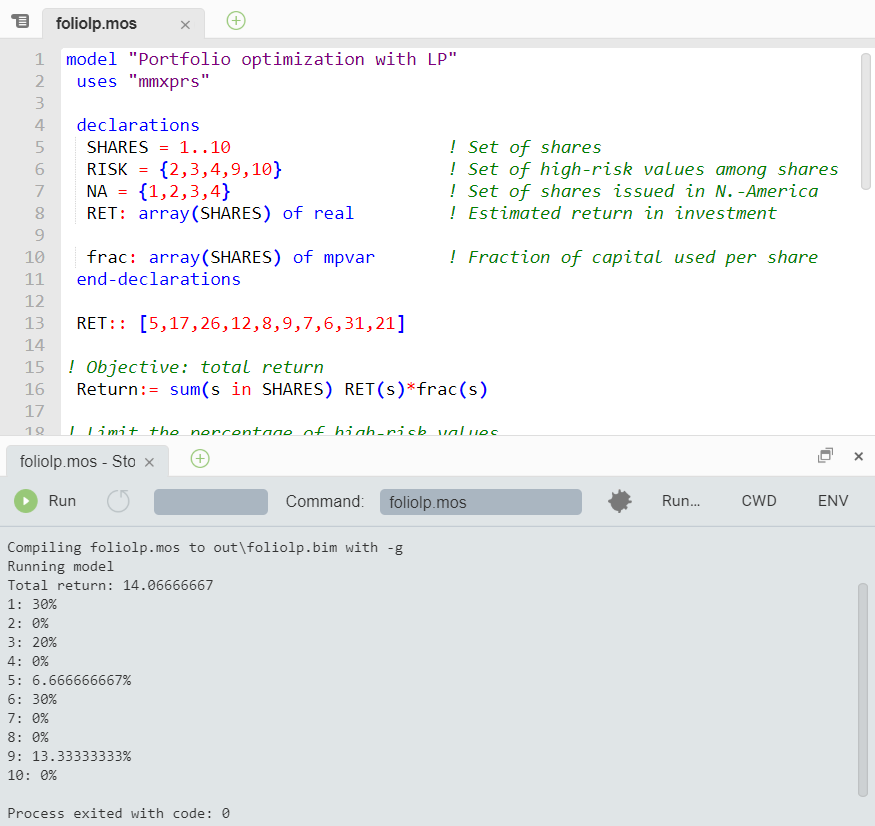
Task: Add a new editor tab
Action: (x=236, y=21)
